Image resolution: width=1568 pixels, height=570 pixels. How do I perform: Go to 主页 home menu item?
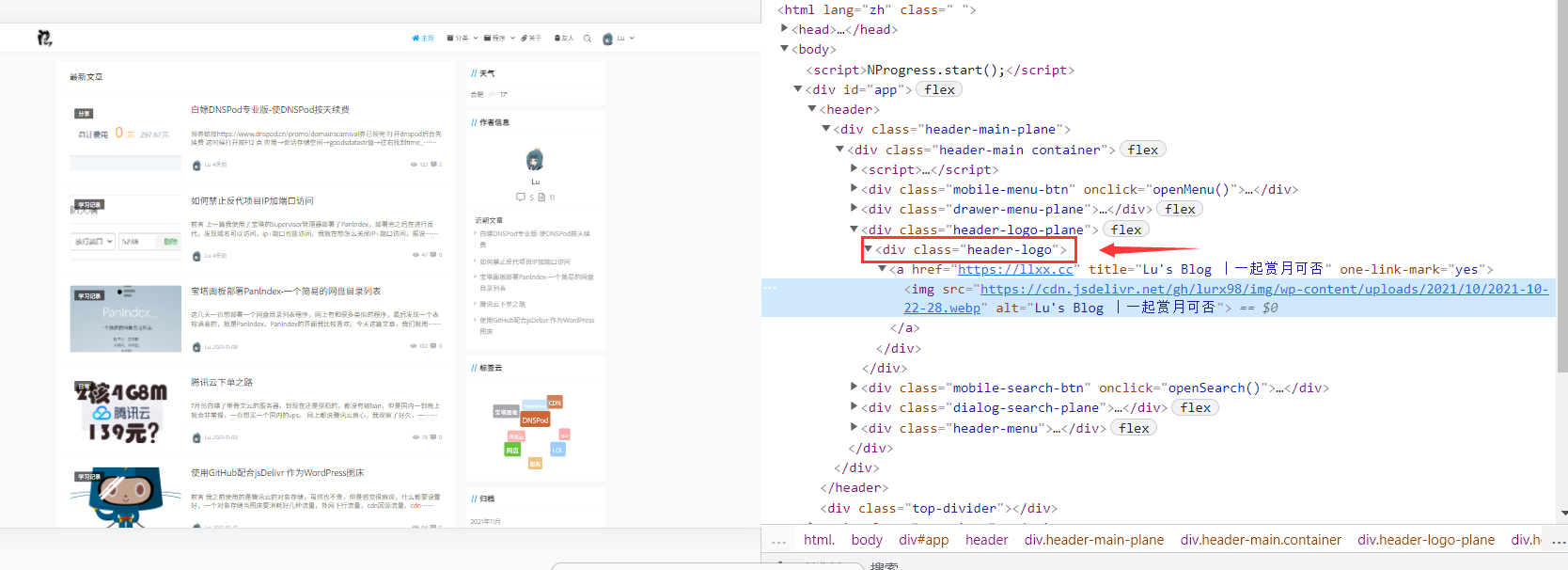(423, 39)
